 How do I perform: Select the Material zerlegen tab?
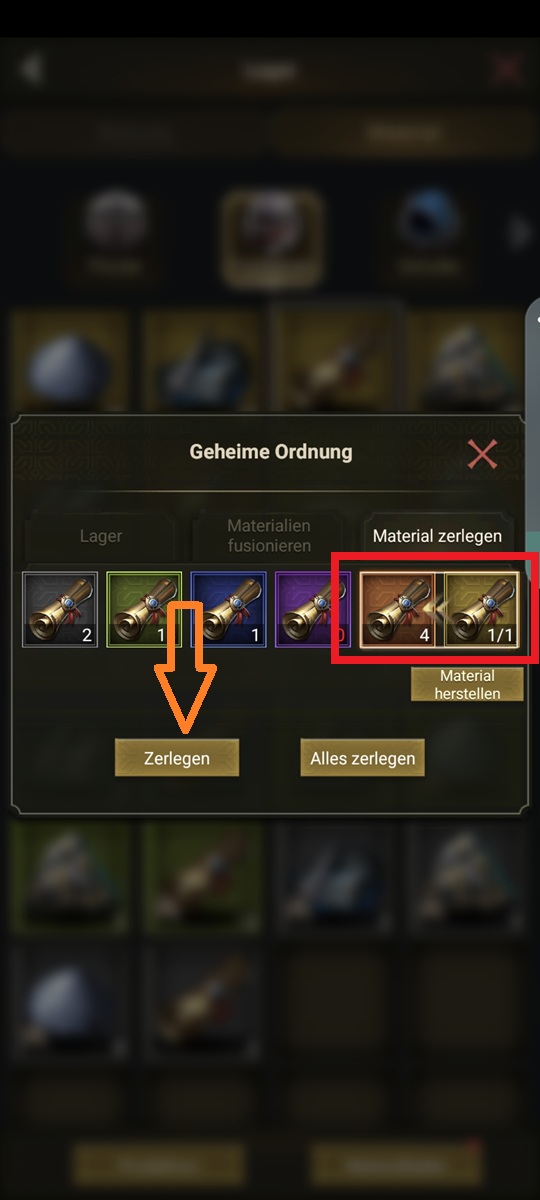(437, 536)
